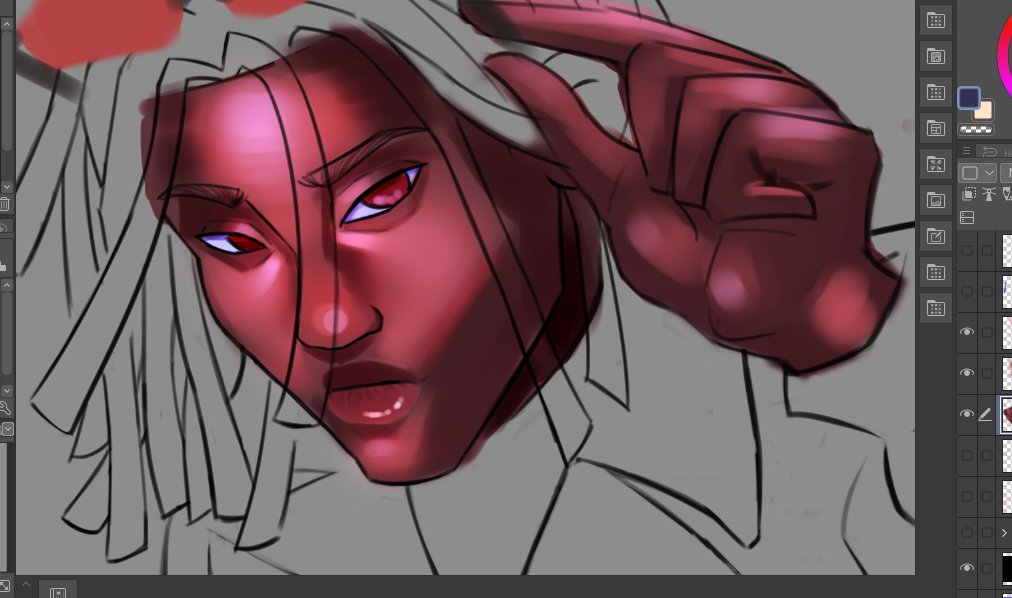Select the checkered transparent color swatch
Viewport: 1012px width, 598px height.
(x=976, y=130)
